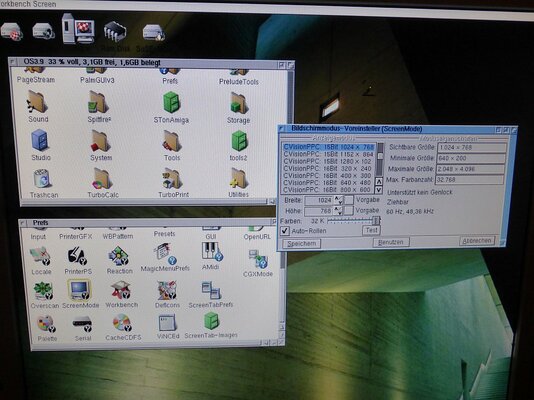534x400 pixels.
Task: Open the computer with monitor desktop icon
Action: coord(78,29)
